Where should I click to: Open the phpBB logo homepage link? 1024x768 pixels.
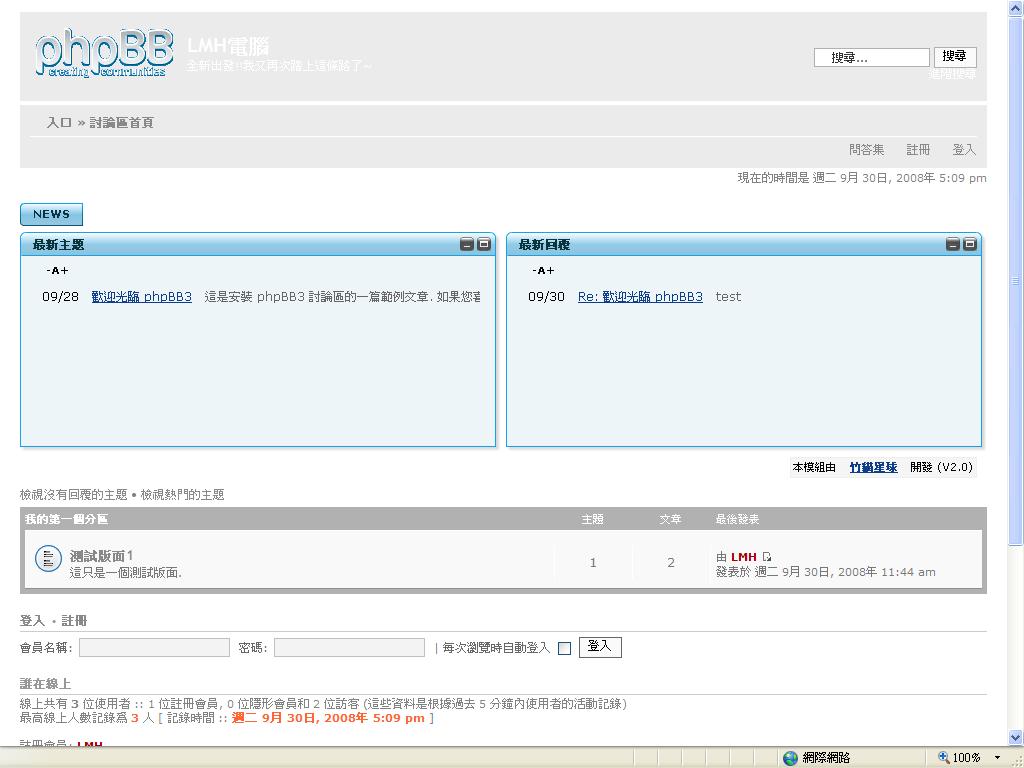(x=104, y=54)
